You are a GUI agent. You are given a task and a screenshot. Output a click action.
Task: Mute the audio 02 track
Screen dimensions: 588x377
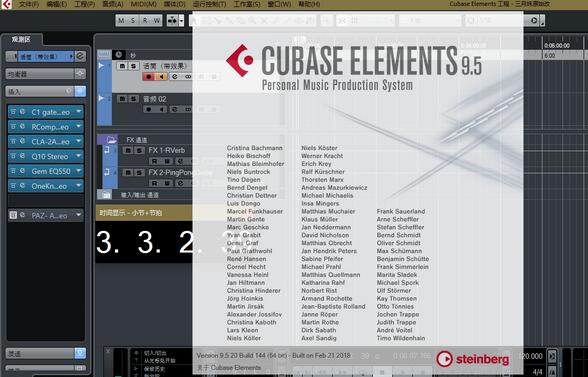point(122,99)
